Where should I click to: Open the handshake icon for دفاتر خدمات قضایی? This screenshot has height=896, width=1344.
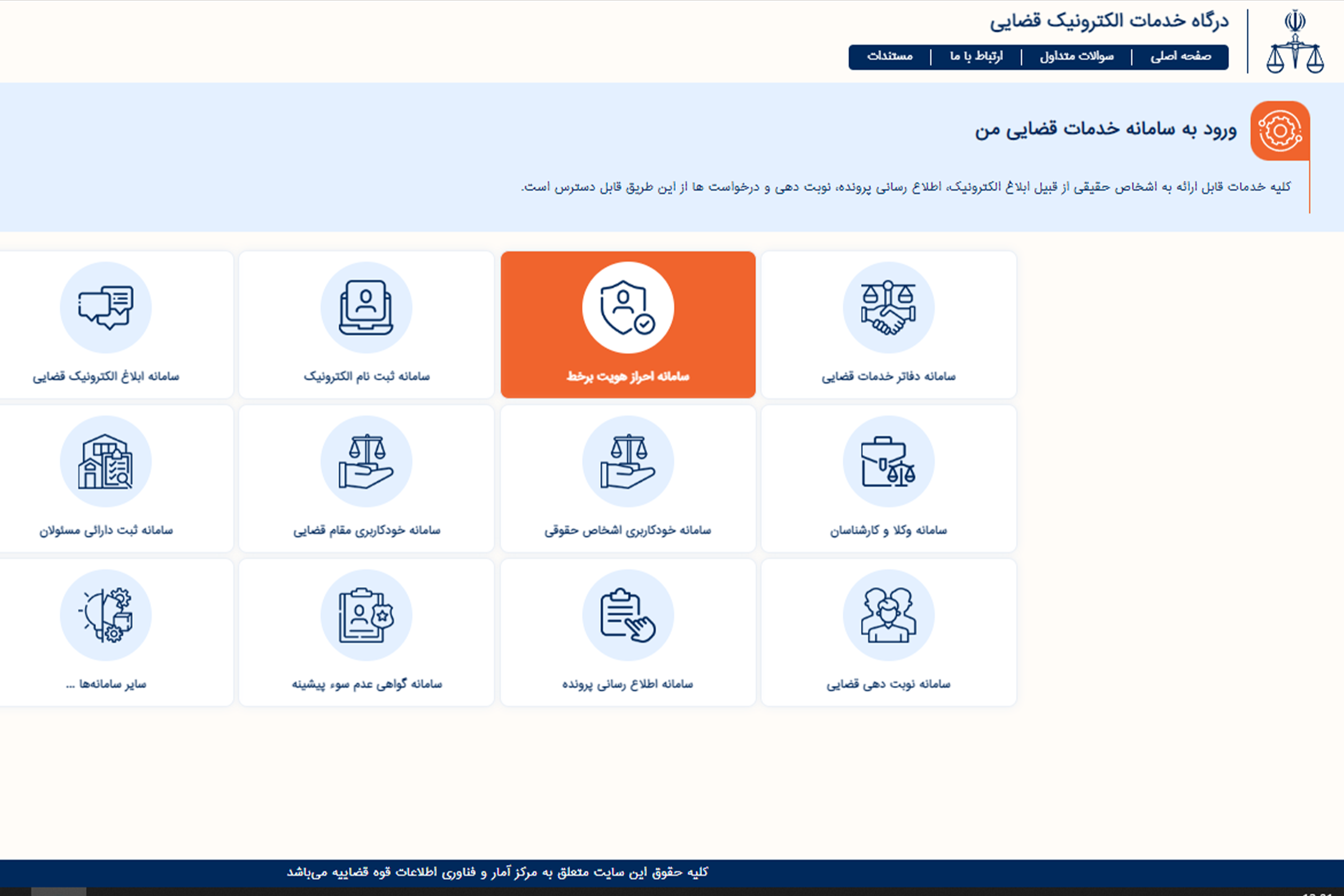coord(889,307)
